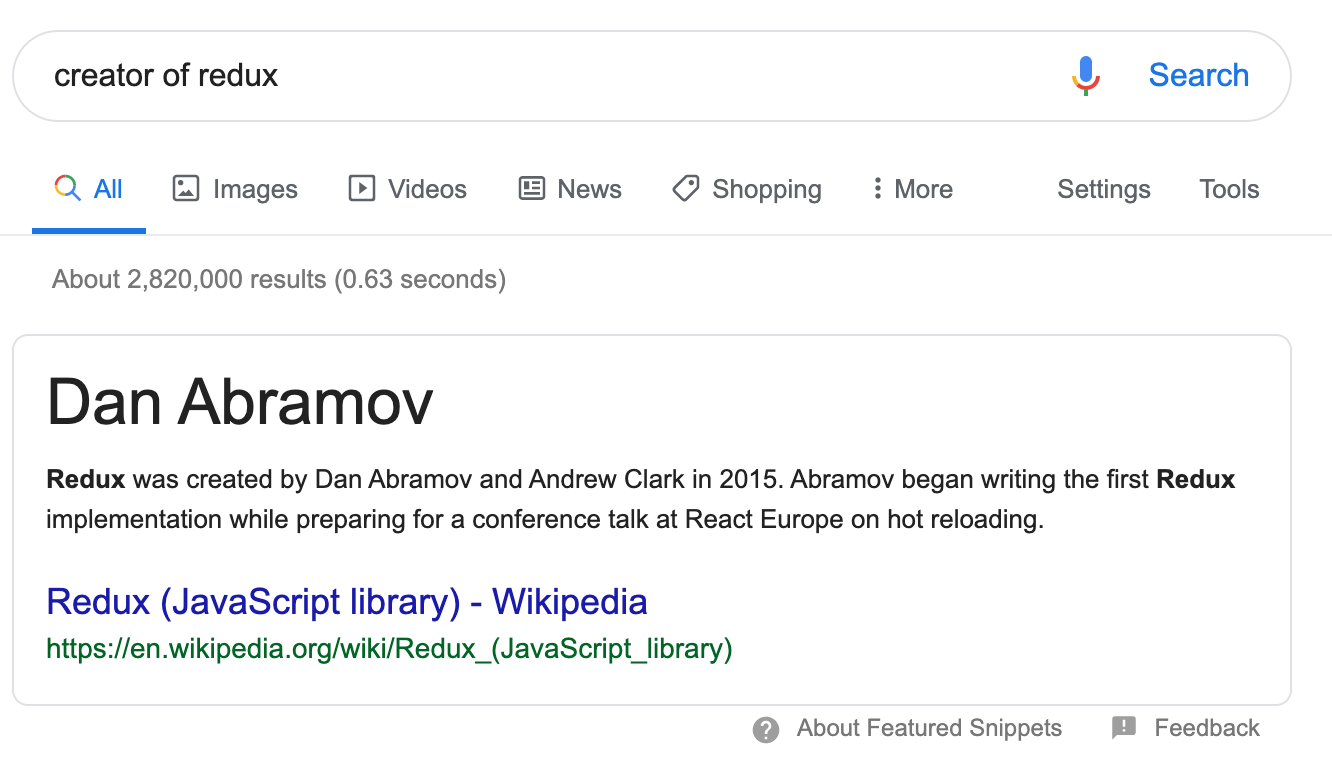Open the Shopping tab
The image size is (1332, 778).
(x=747, y=189)
